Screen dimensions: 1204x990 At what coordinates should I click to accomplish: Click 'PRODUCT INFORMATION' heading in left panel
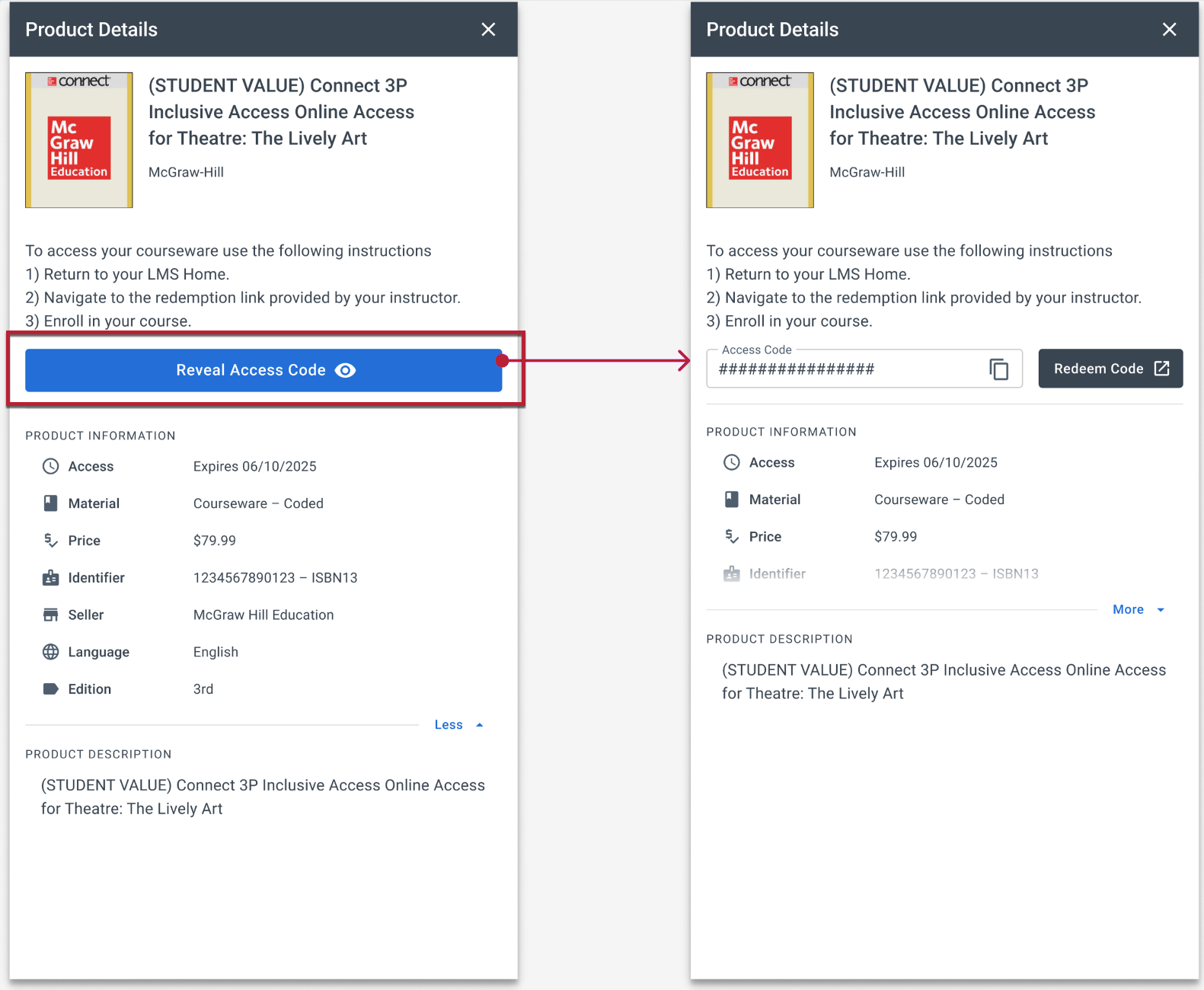coord(101,436)
